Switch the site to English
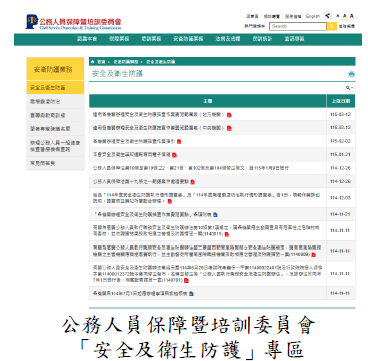Viewport: 368px width, 361px height. coord(313,16)
